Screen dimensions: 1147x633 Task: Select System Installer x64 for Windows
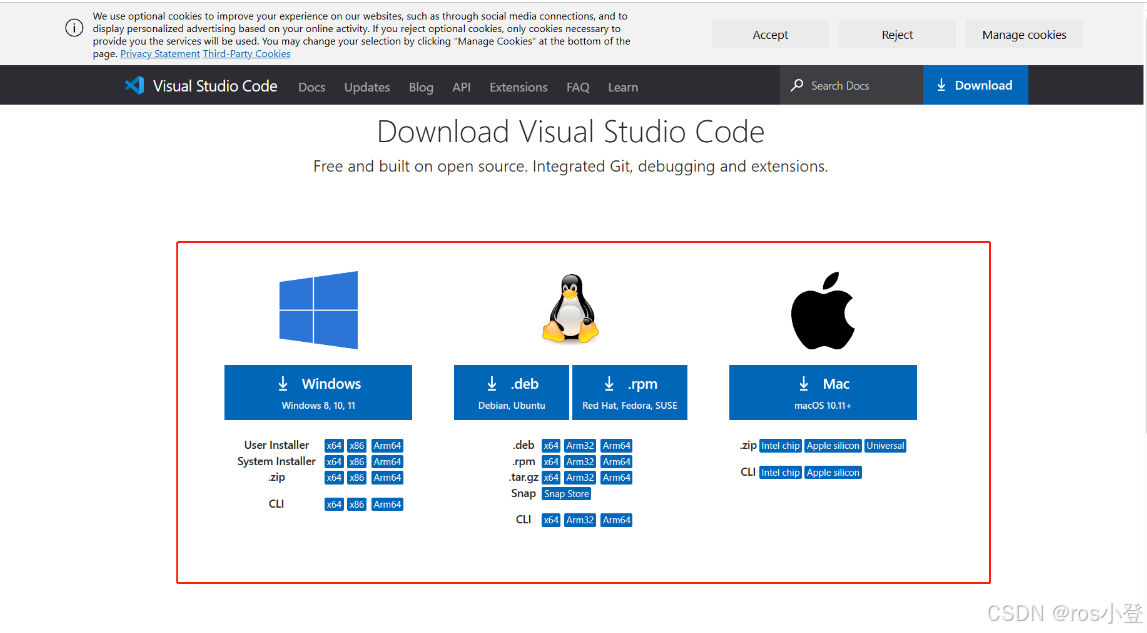click(x=334, y=462)
